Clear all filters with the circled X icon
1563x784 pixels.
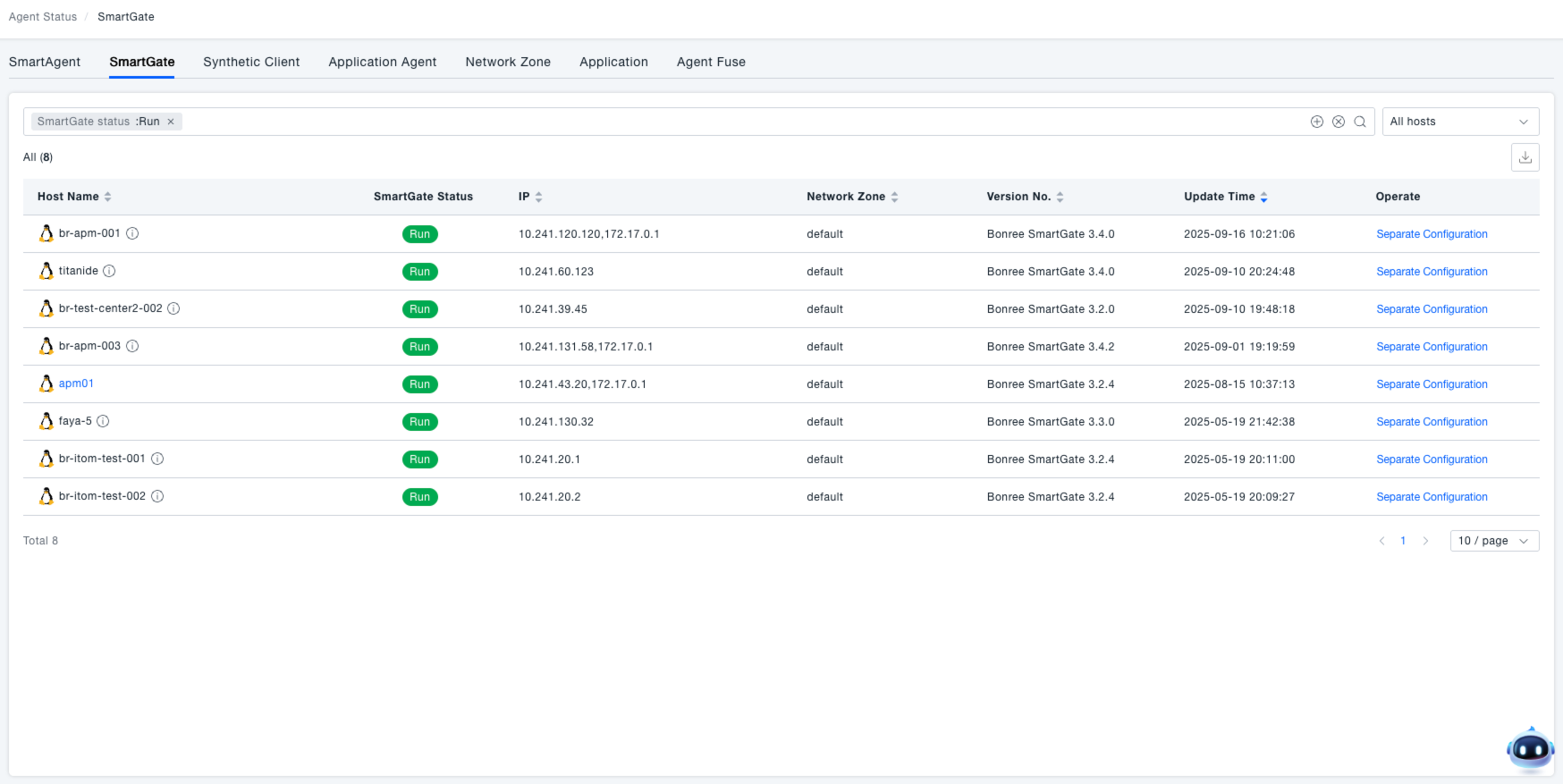[x=1338, y=122]
